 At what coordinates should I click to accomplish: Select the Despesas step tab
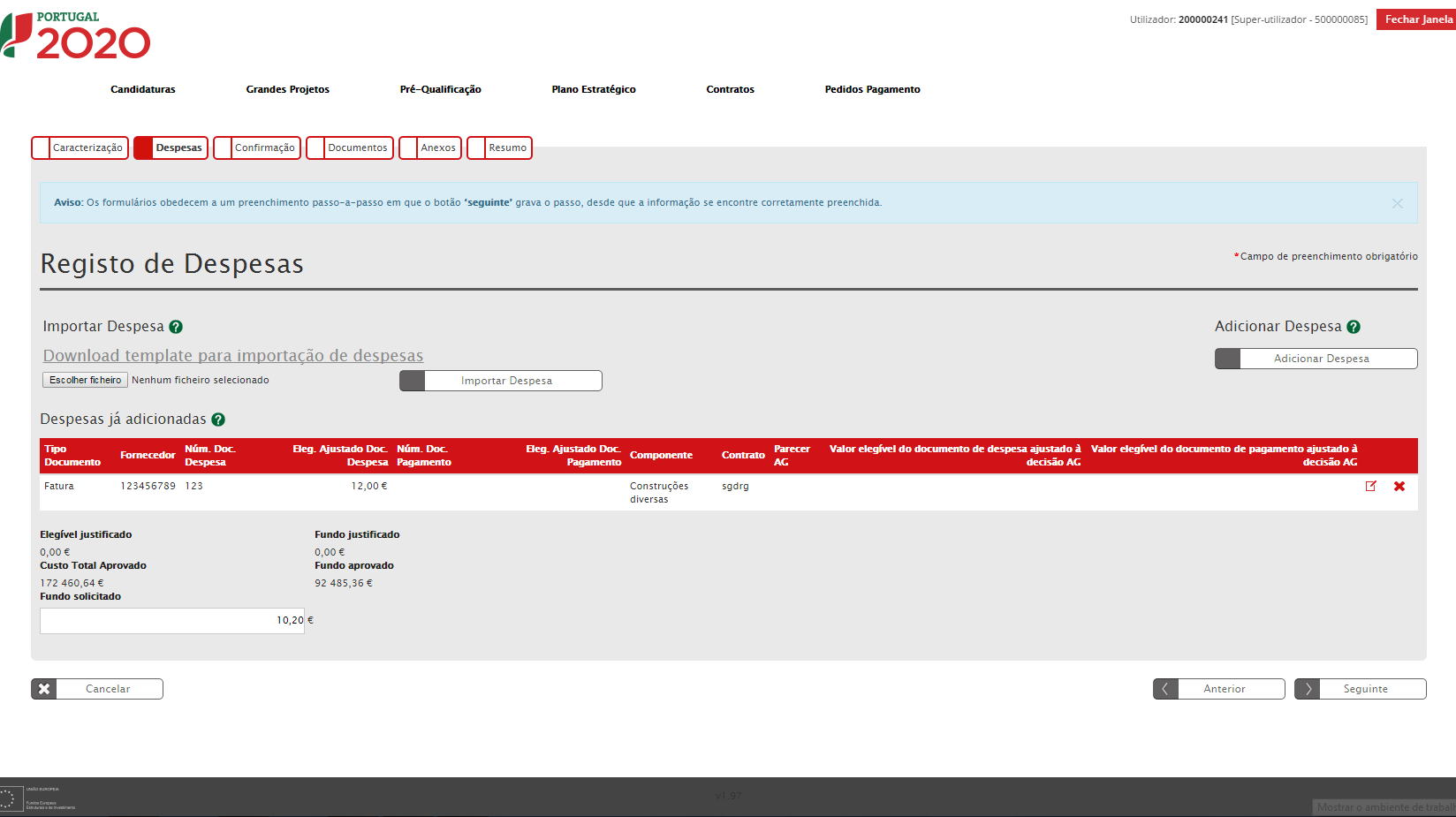point(171,148)
